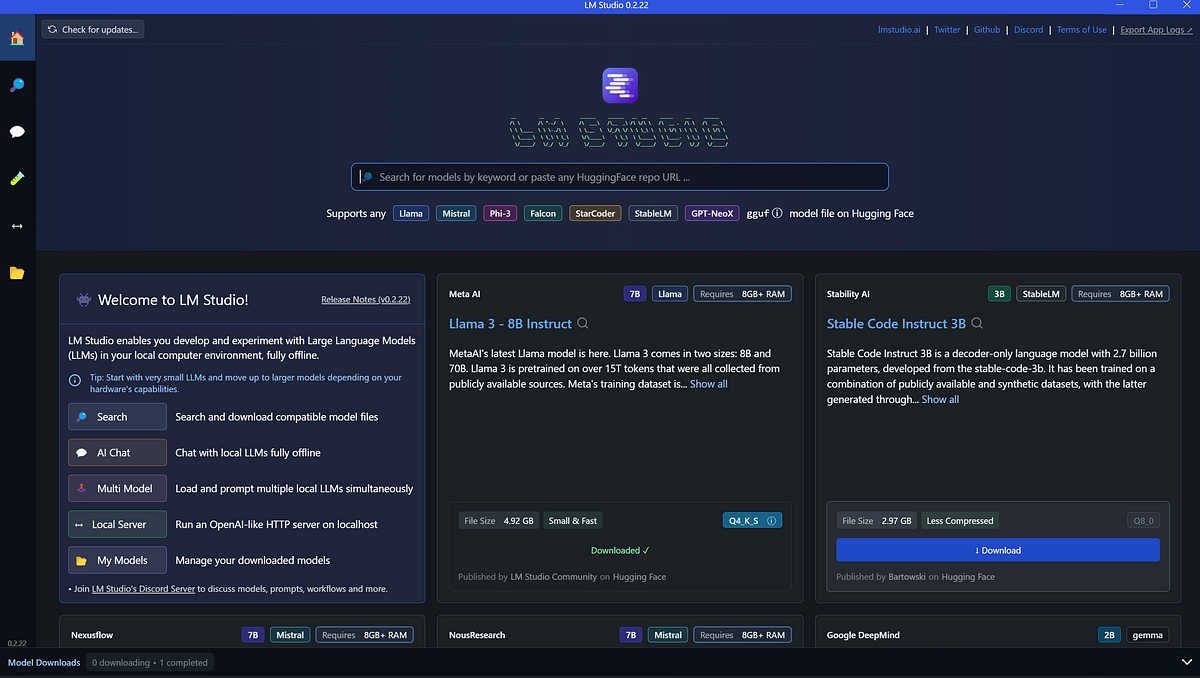Click 2B badge on Google DeepMind card

coord(1109,635)
